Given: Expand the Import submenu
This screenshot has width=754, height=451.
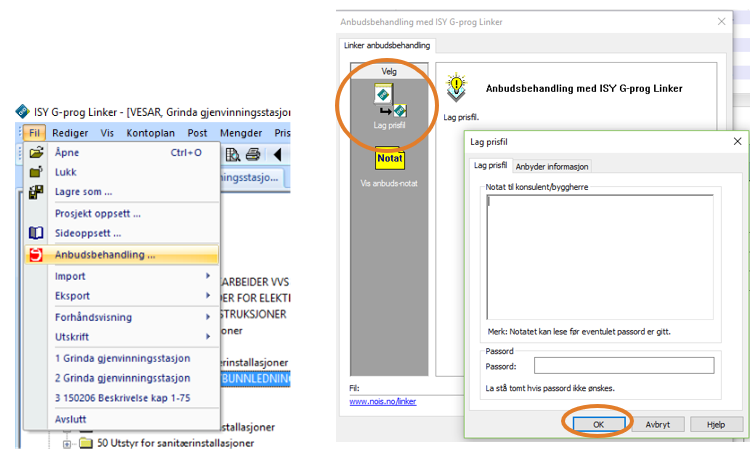Looking at the screenshot, I should point(122,276).
